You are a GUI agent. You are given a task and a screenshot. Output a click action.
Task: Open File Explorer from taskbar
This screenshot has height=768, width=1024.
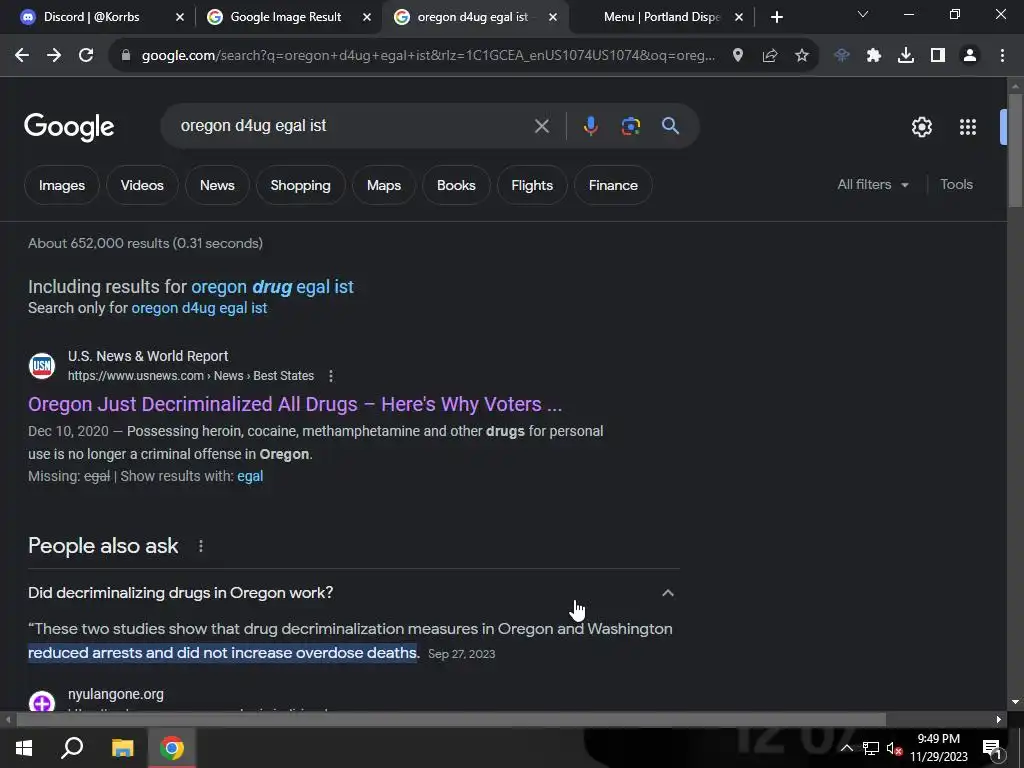tap(122, 748)
